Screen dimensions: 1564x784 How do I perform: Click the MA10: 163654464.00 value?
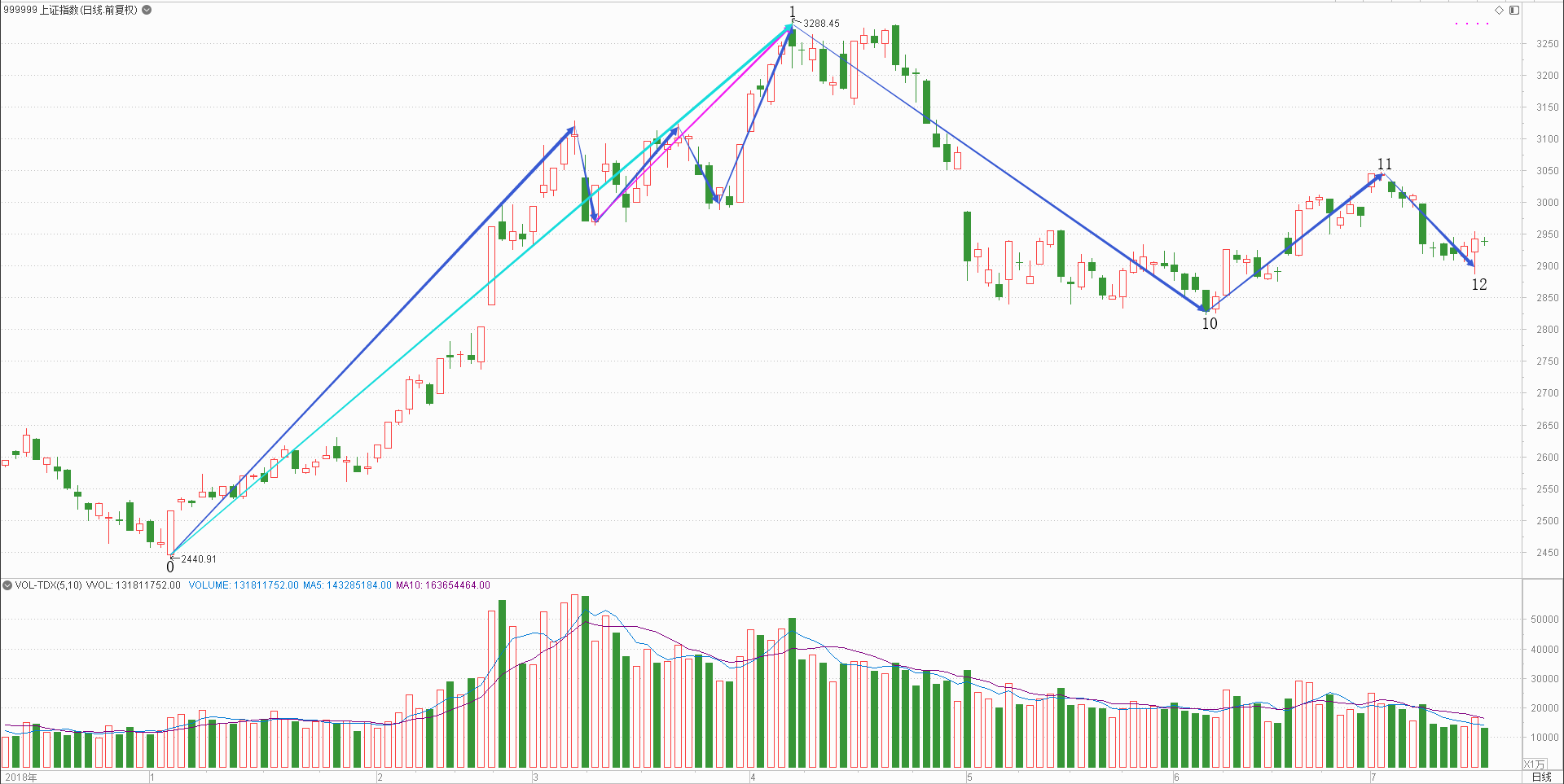pos(443,585)
